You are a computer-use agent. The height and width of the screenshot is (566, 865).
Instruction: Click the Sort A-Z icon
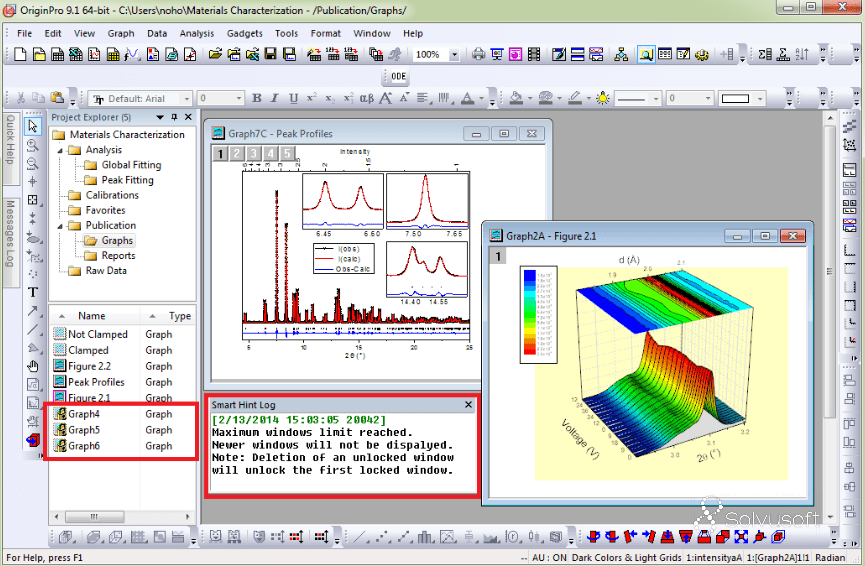point(803,54)
